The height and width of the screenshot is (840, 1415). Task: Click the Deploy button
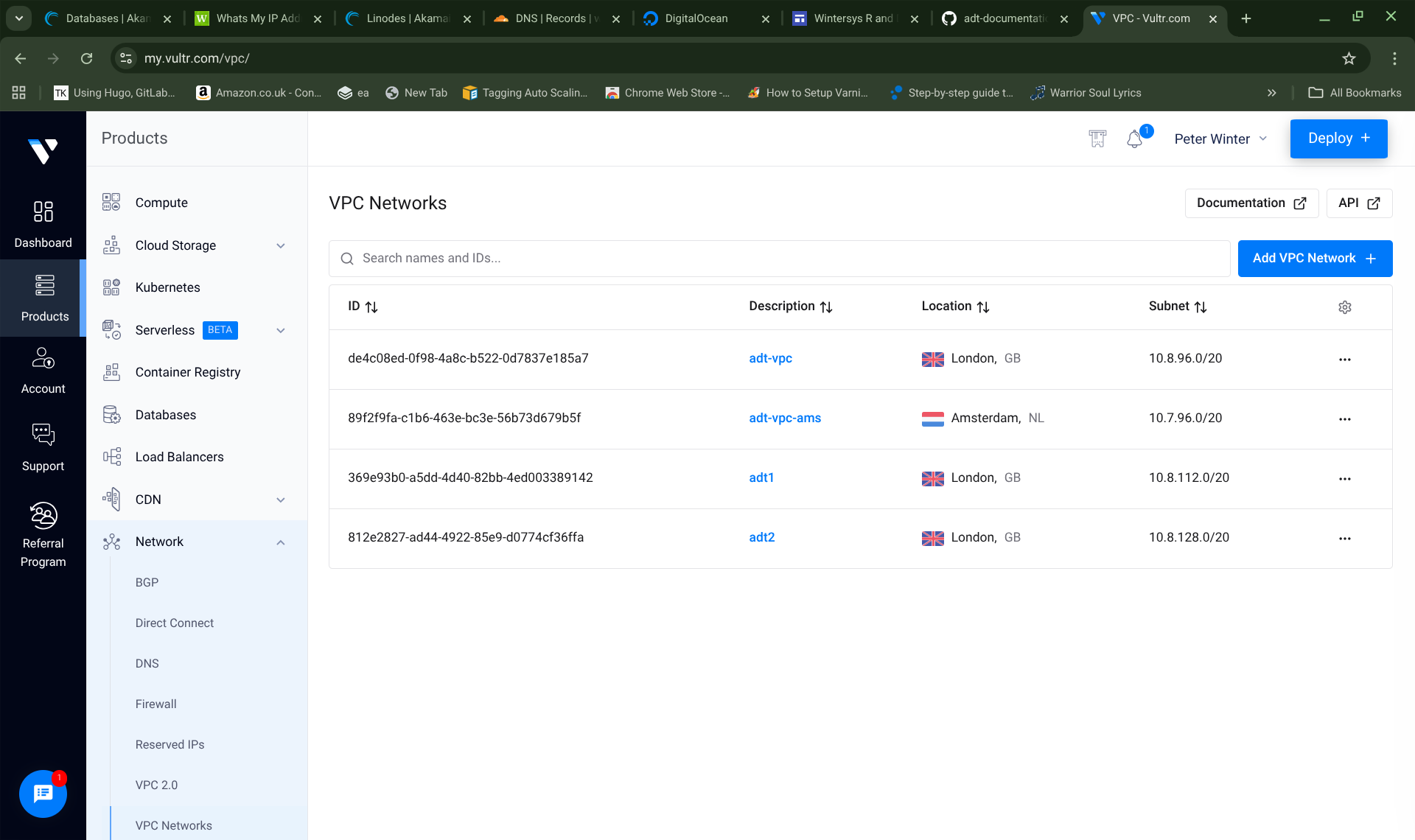point(1339,139)
